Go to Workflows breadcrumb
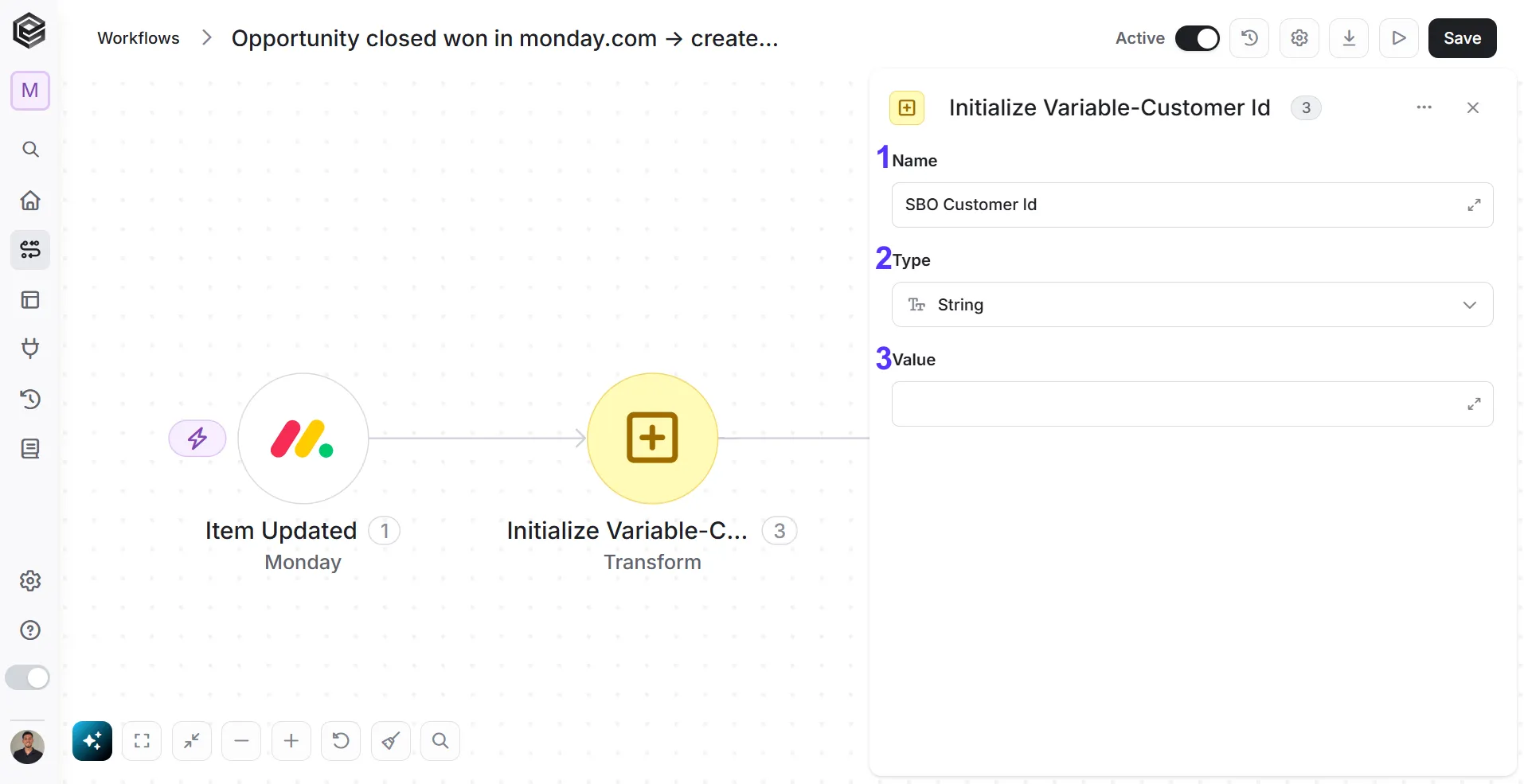Screen dimensions: 1524x784 [139, 38]
